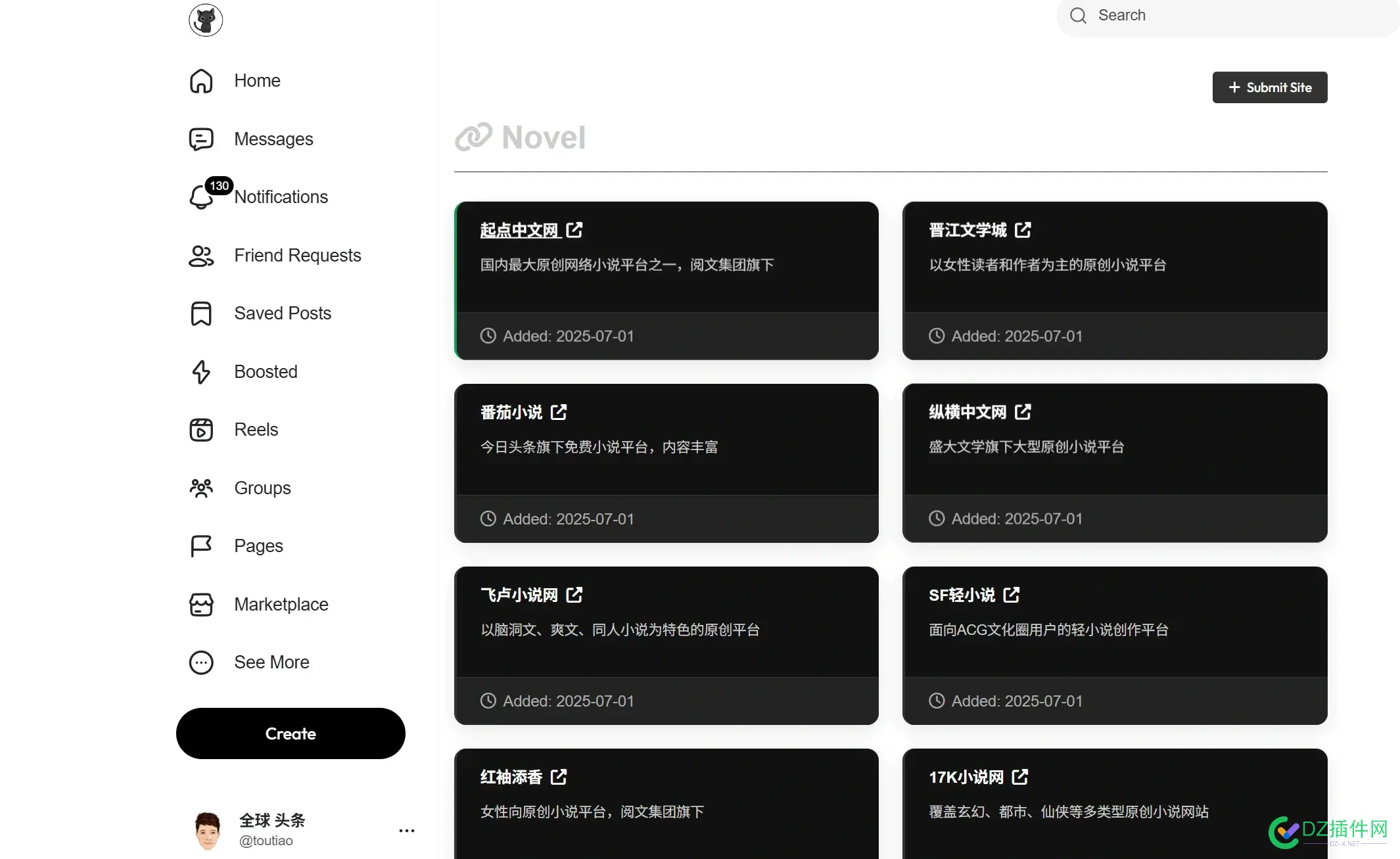The height and width of the screenshot is (859, 1400).
Task: Open the 起点中文网 site link
Action: coord(519,230)
